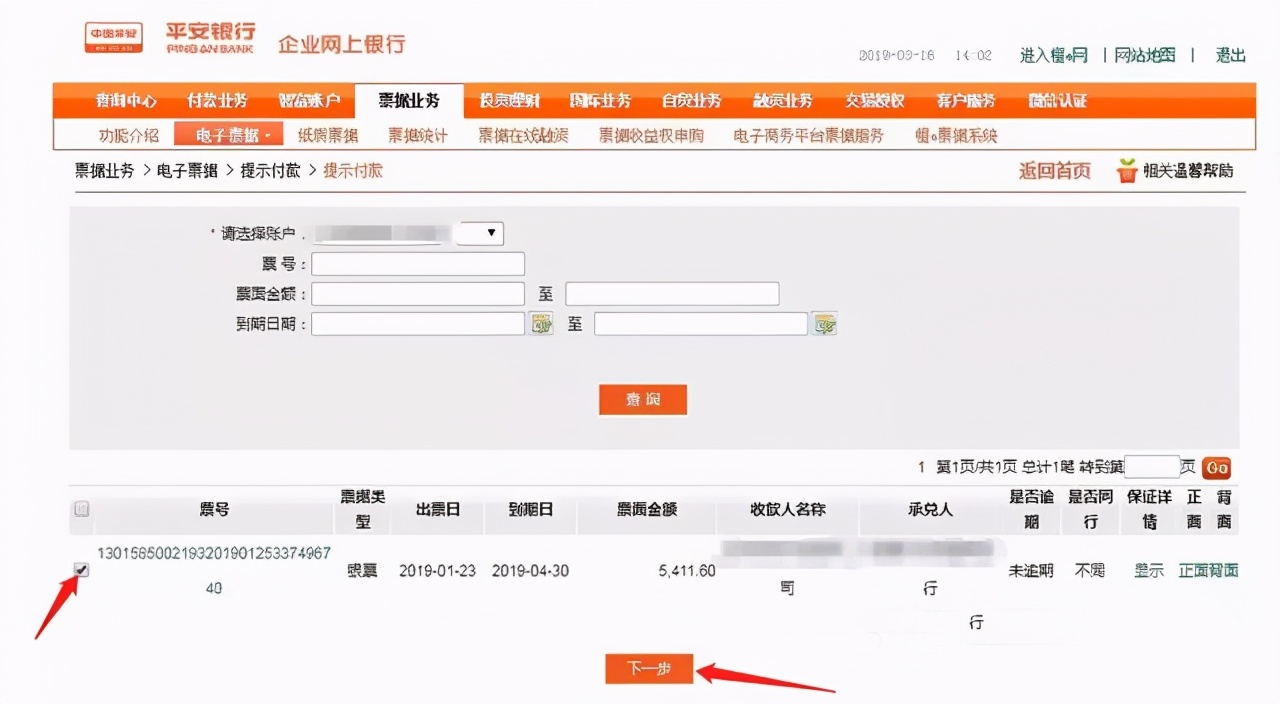Click the 2019-04-30 due date cell
The height and width of the screenshot is (704, 1280).
pos(531,570)
